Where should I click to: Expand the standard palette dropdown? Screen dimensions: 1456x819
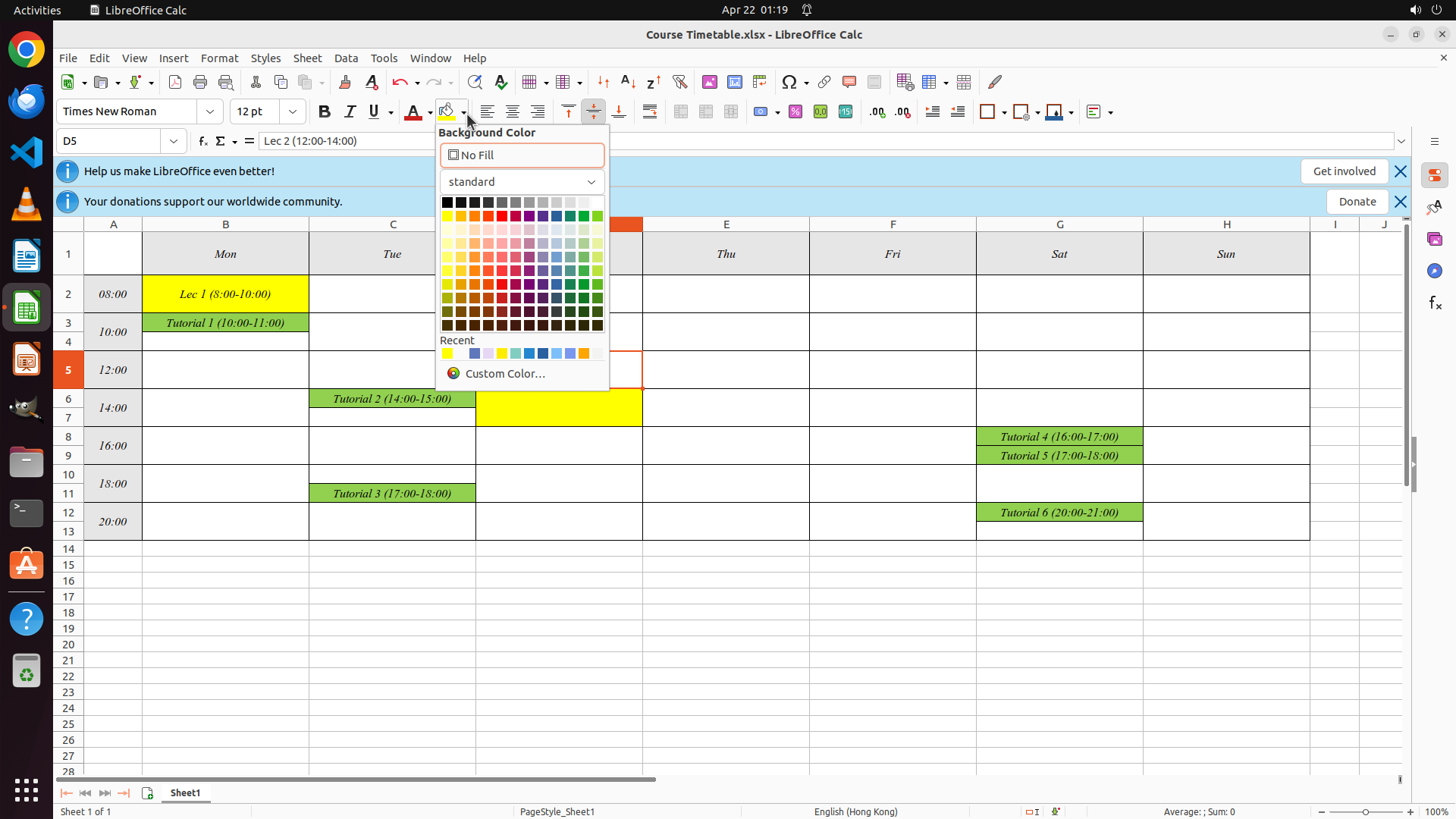pos(522,182)
